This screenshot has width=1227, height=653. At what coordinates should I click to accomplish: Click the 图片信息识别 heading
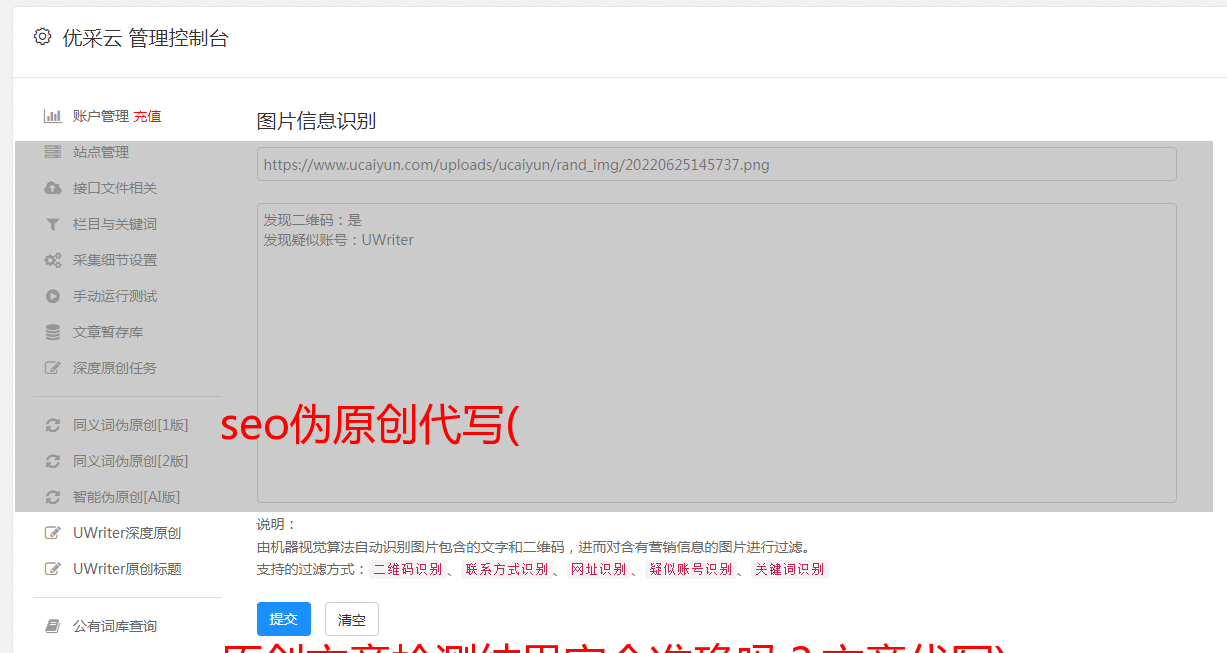pyautogui.click(x=316, y=121)
